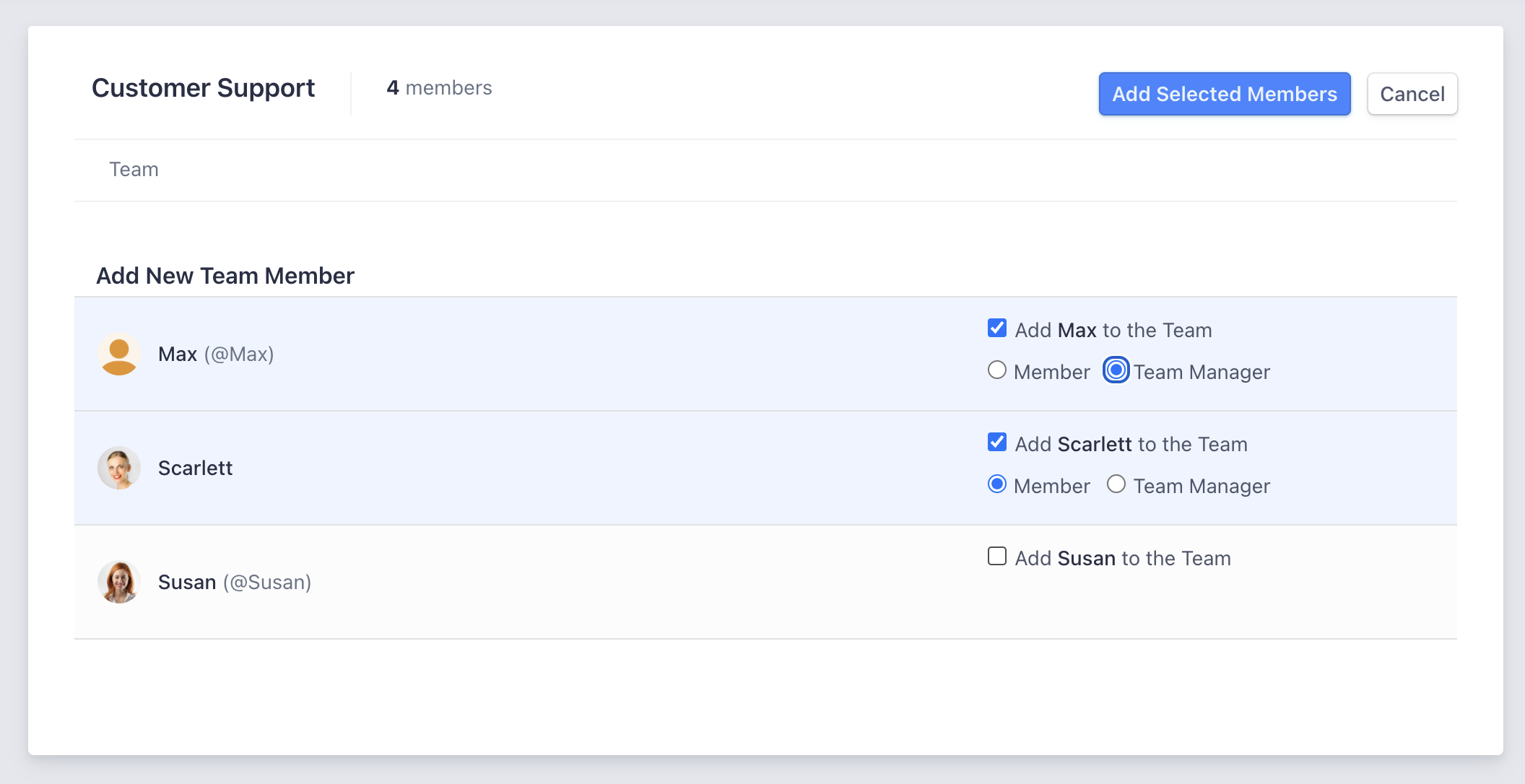Click the Scarlett name label

point(195,469)
